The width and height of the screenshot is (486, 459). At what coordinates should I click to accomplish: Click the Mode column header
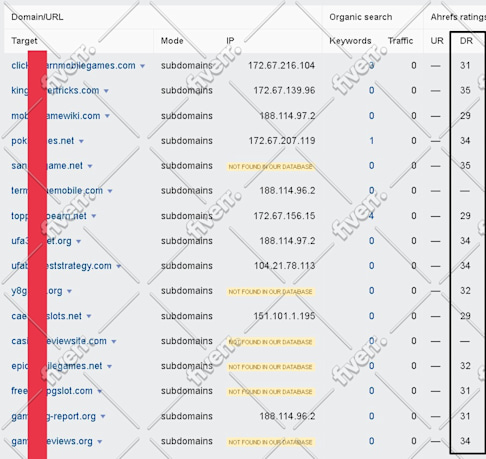pyautogui.click(x=172, y=41)
